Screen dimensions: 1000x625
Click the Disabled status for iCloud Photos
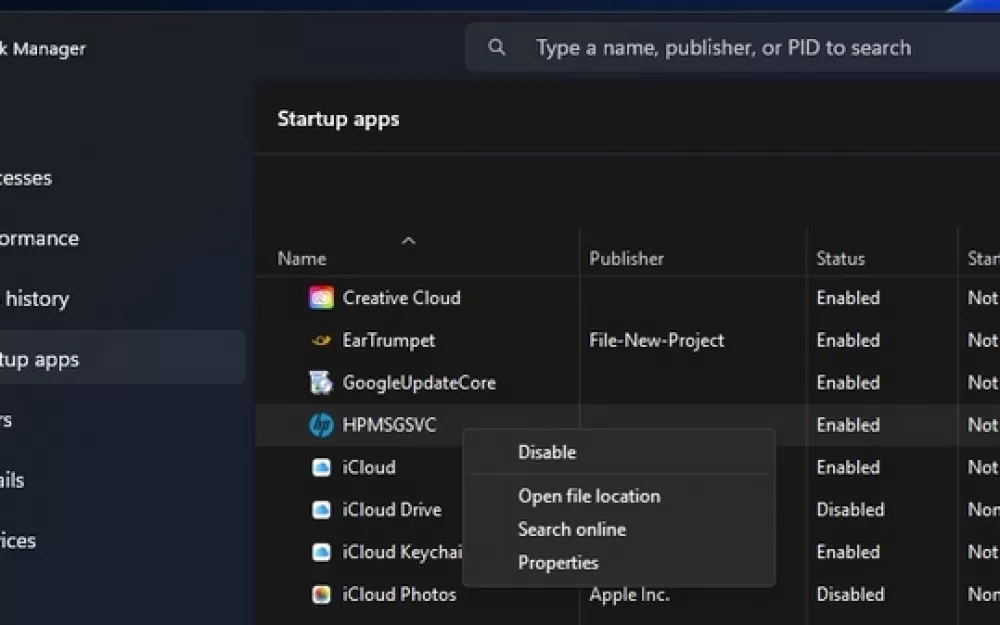850,594
